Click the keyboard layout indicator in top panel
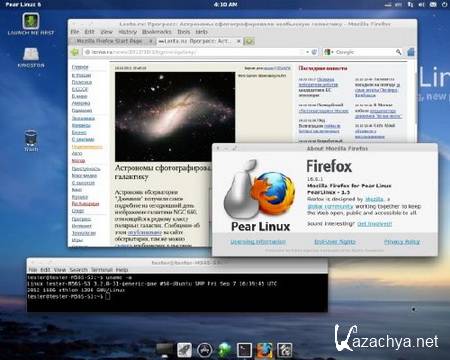The image size is (450, 360). 399,5
